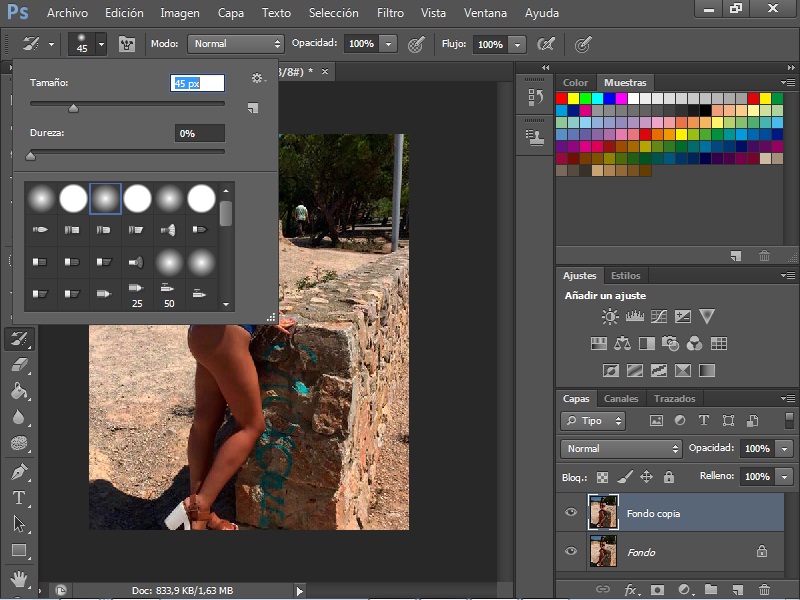Image resolution: width=800 pixels, height=600 pixels.
Task: Hide the Fondo copia layer
Action: (571, 512)
